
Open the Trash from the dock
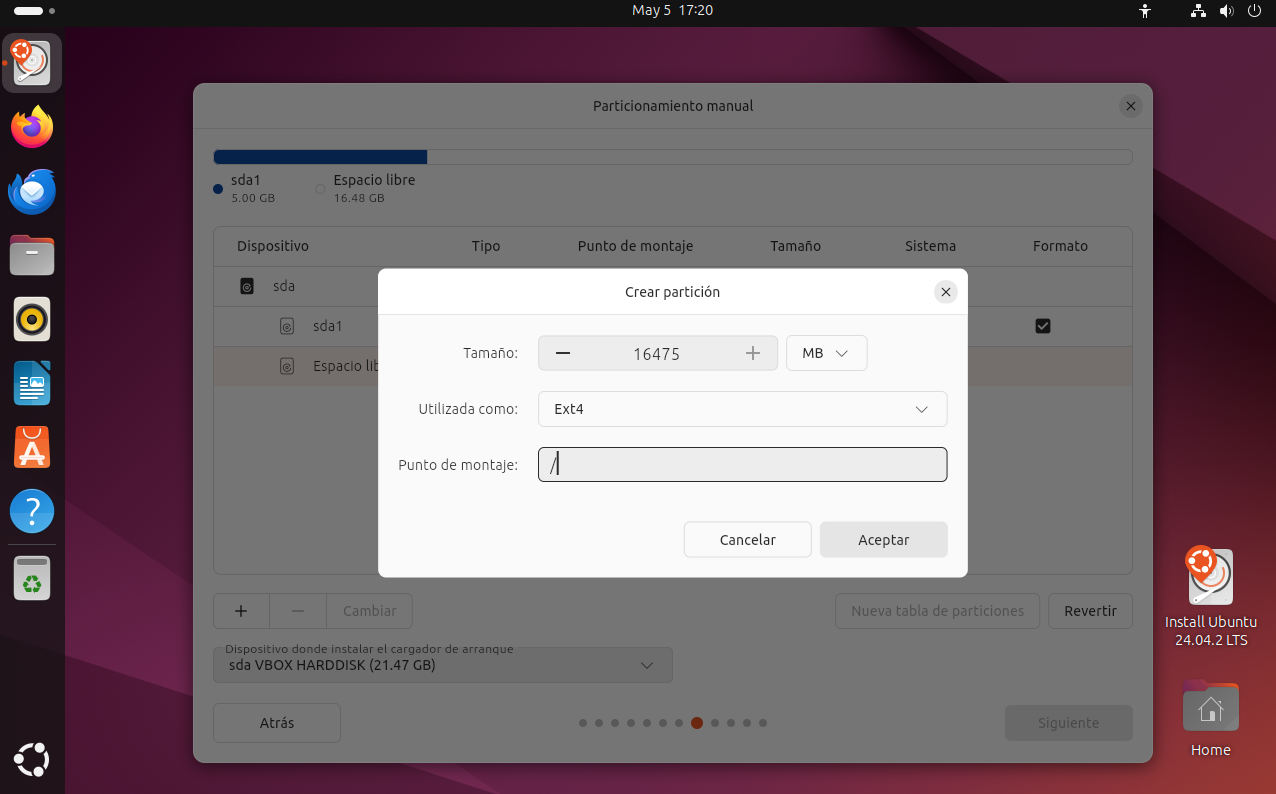(32, 577)
